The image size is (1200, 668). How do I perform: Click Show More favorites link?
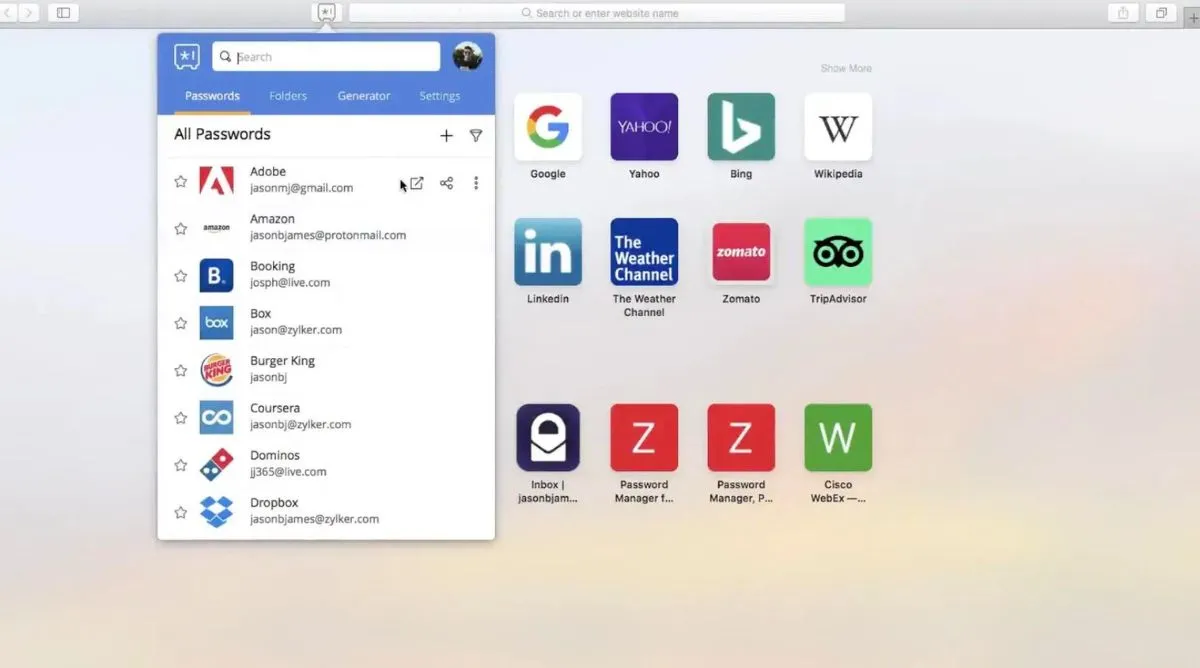pos(846,68)
